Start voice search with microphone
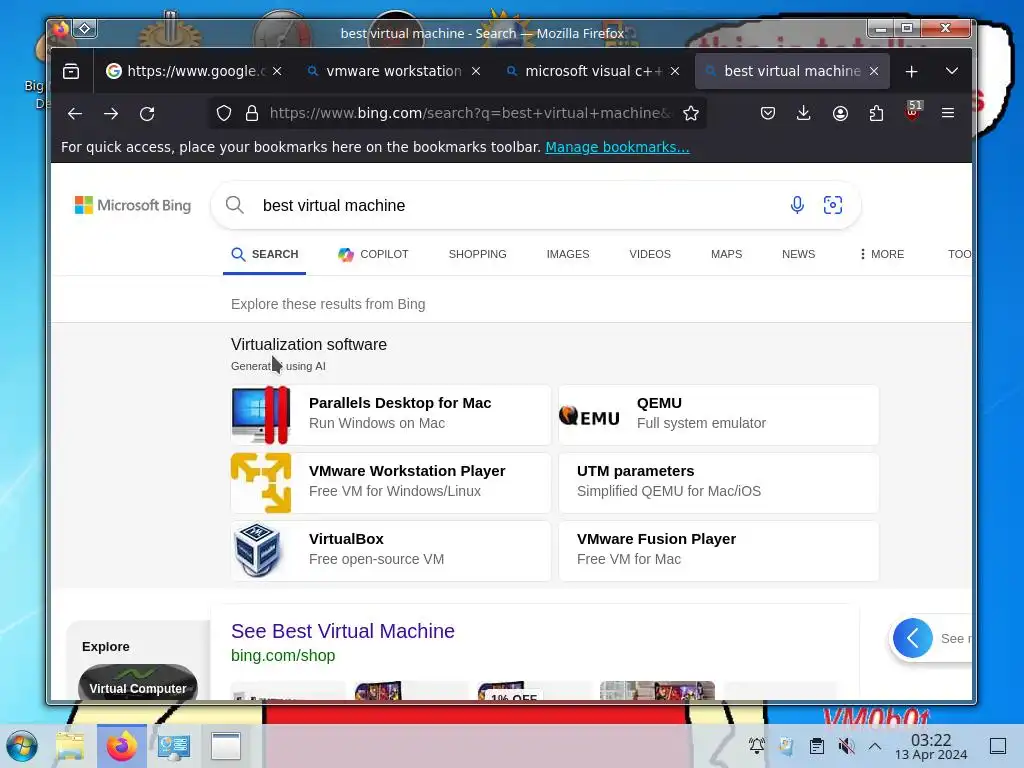The width and height of the screenshot is (1024, 768). [x=797, y=205]
